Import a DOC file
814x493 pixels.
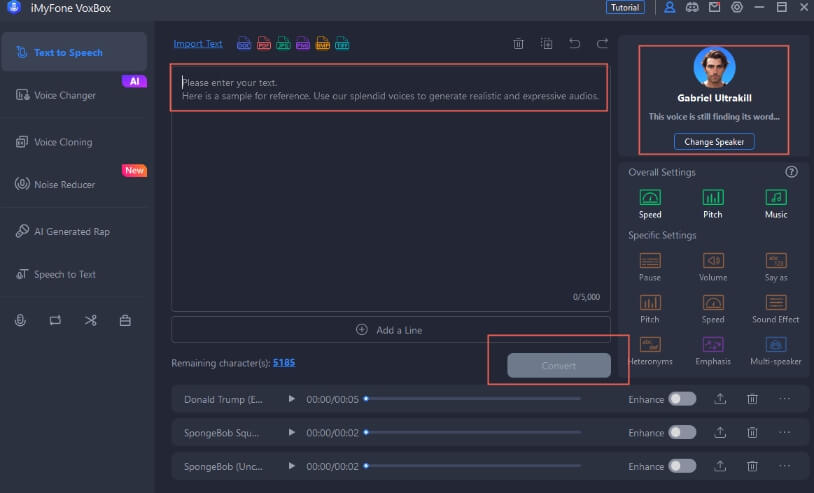coord(243,44)
